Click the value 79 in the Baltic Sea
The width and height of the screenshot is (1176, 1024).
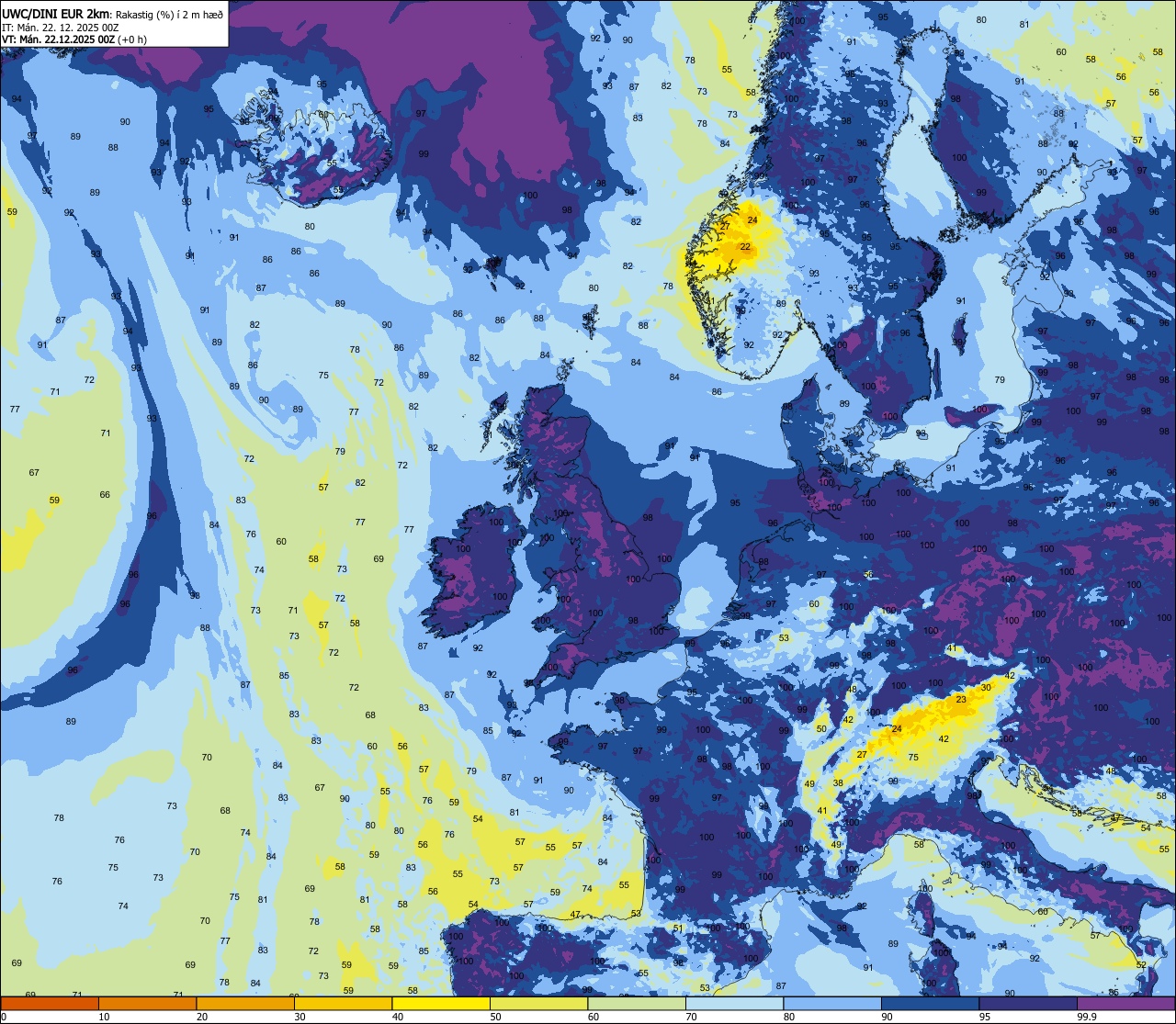(1000, 380)
